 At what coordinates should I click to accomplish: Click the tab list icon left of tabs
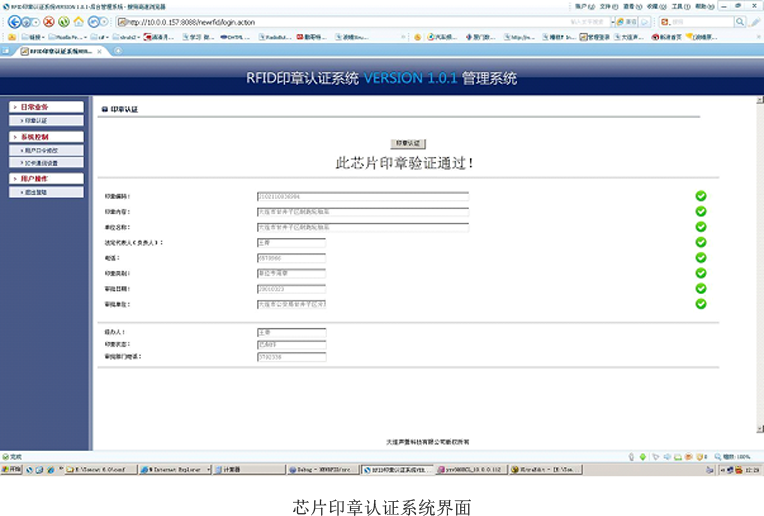coord(6,51)
